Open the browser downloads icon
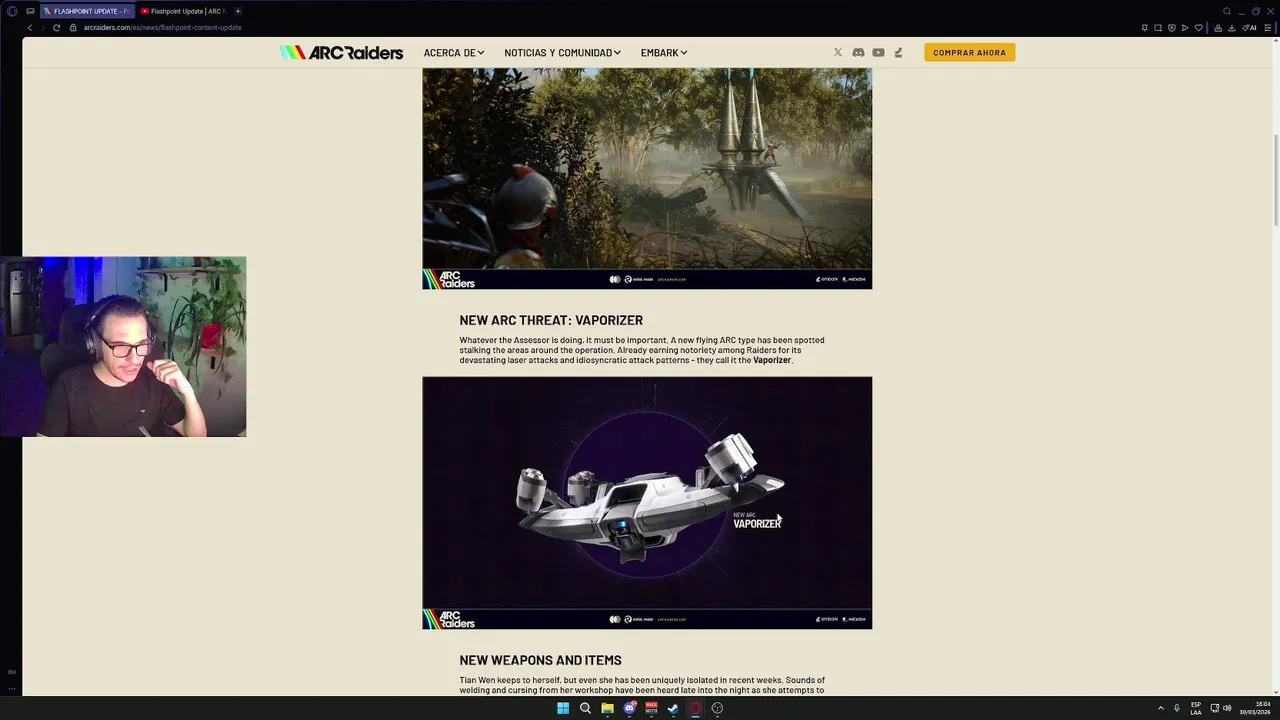The width and height of the screenshot is (1280, 720). coord(1232,28)
